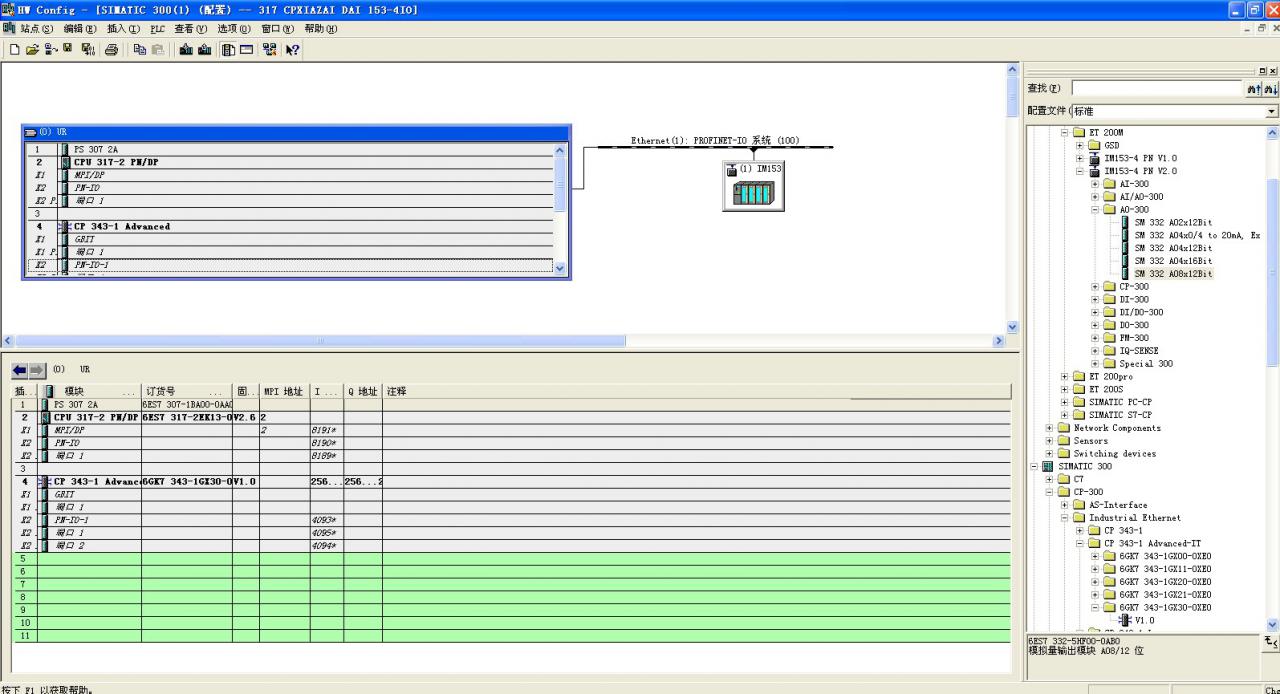Screen dimensions: 1280x694
Task: Expand the DI-300 folder
Action: (x=1095, y=300)
